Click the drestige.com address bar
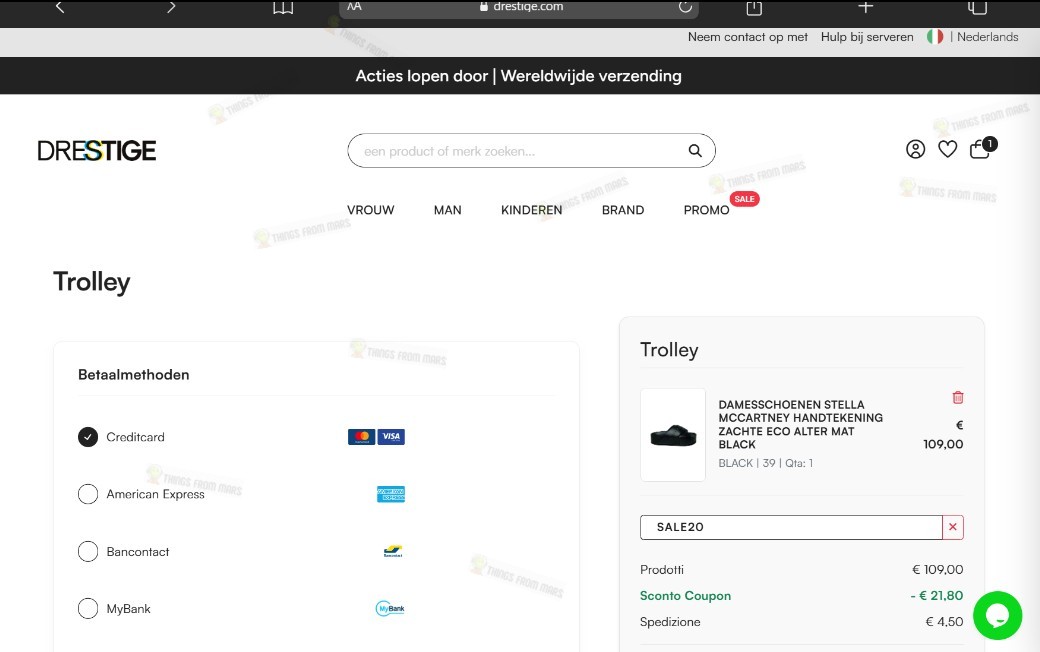The height and width of the screenshot is (652, 1040). (x=519, y=7)
